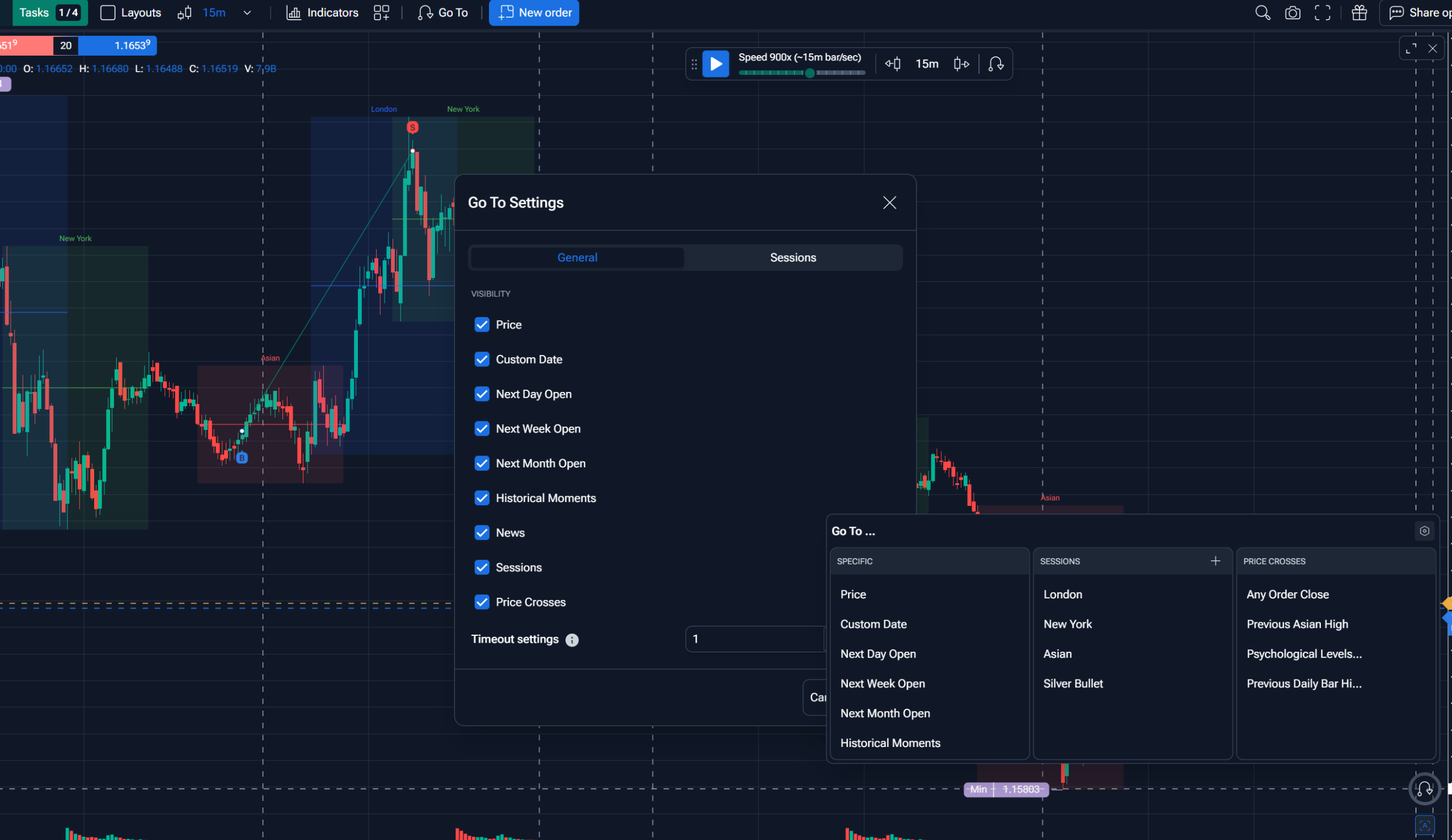Adjust the replay speed slider

coord(801,73)
